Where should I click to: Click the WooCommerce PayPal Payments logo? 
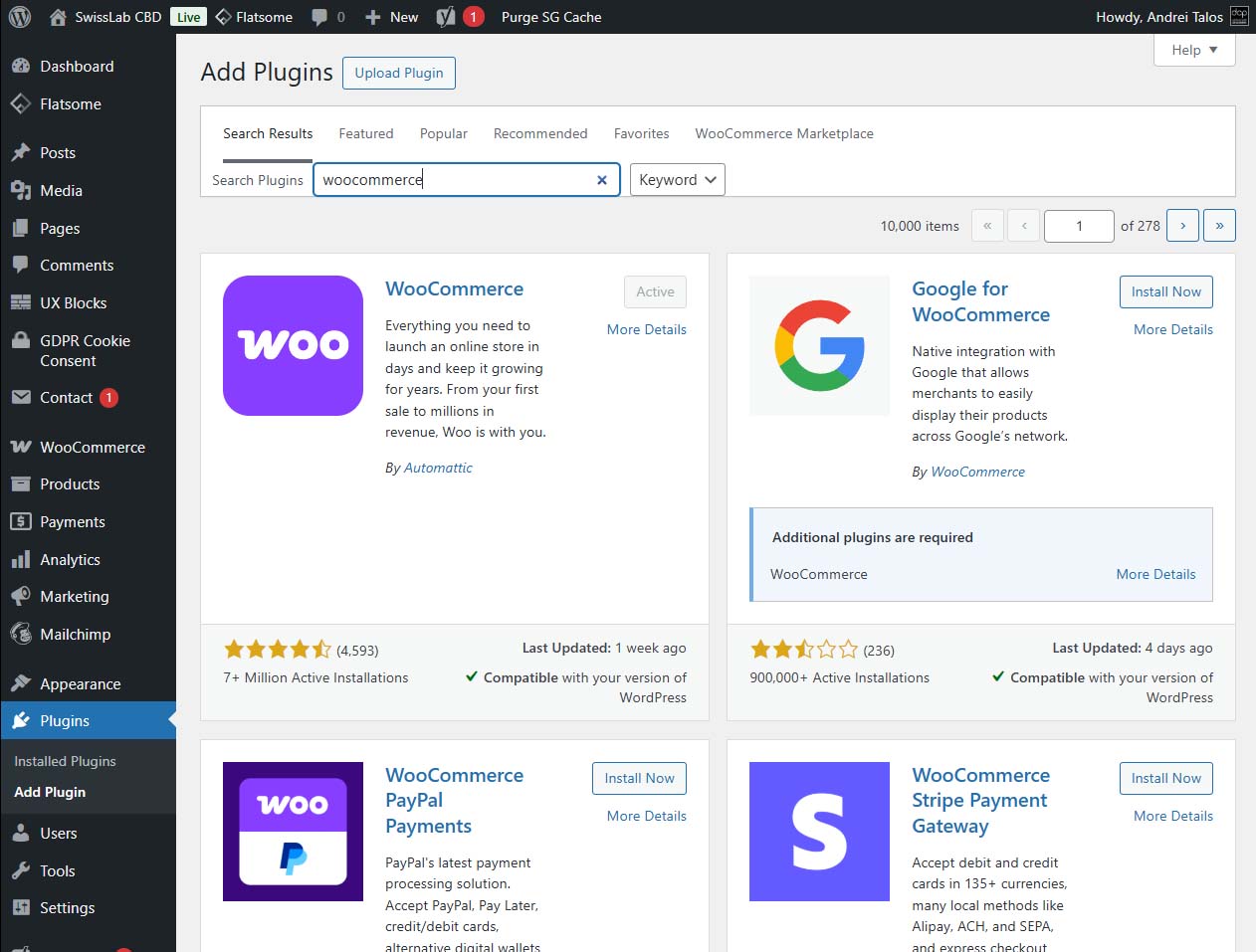coord(293,831)
